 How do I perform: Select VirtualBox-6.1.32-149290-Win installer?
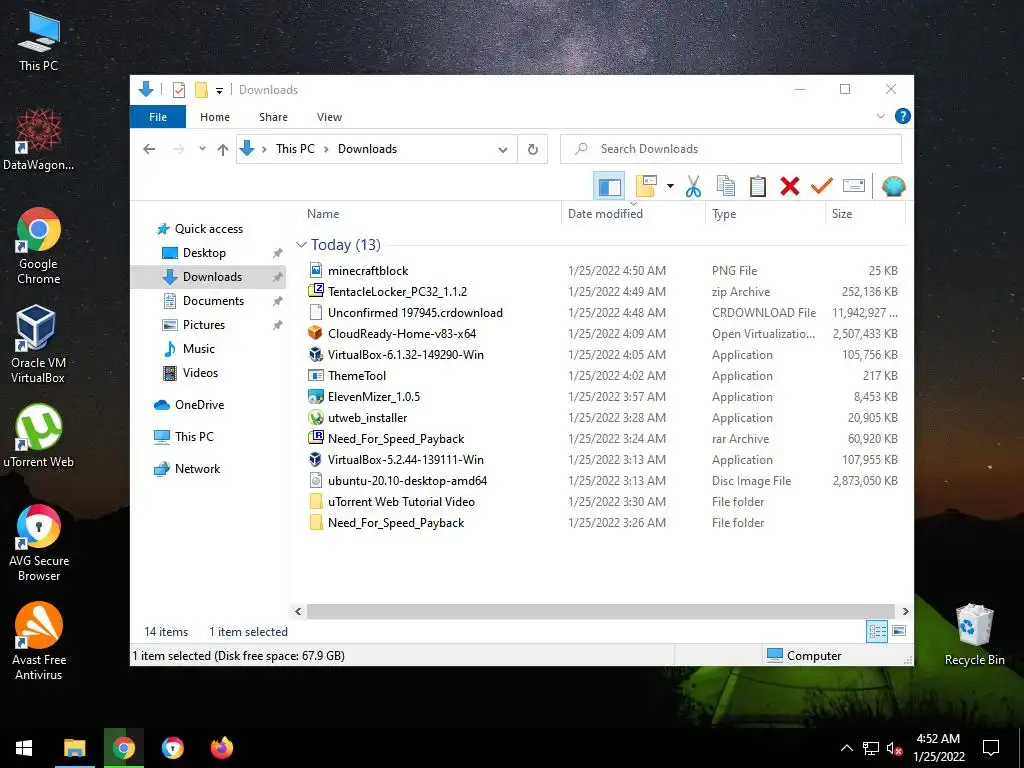(406, 355)
